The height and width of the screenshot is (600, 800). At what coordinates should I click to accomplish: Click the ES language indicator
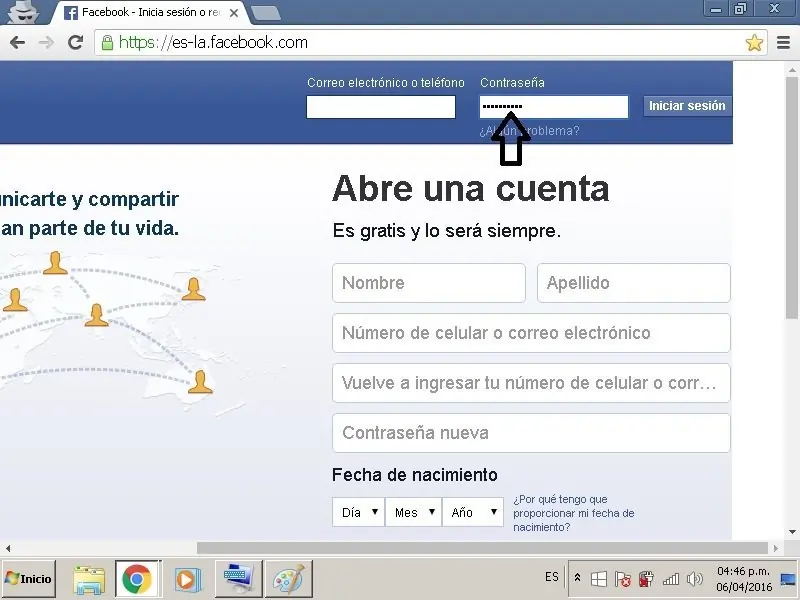[x=552, y=577]
